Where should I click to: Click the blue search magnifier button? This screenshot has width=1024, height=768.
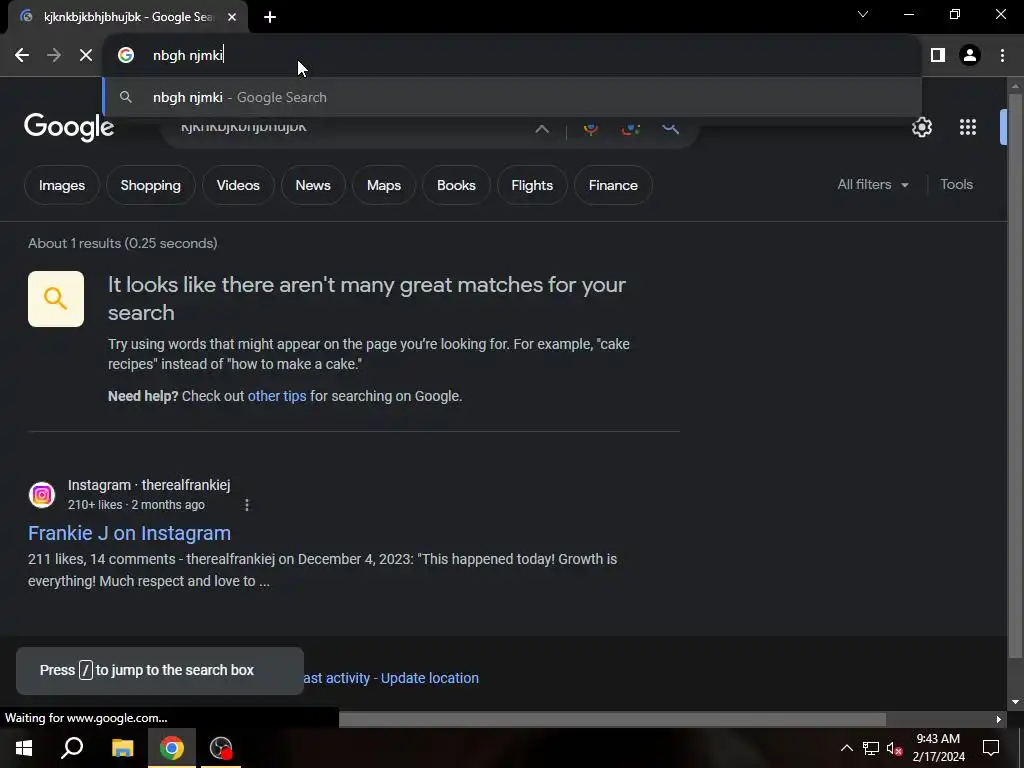(x=671, y=128)
